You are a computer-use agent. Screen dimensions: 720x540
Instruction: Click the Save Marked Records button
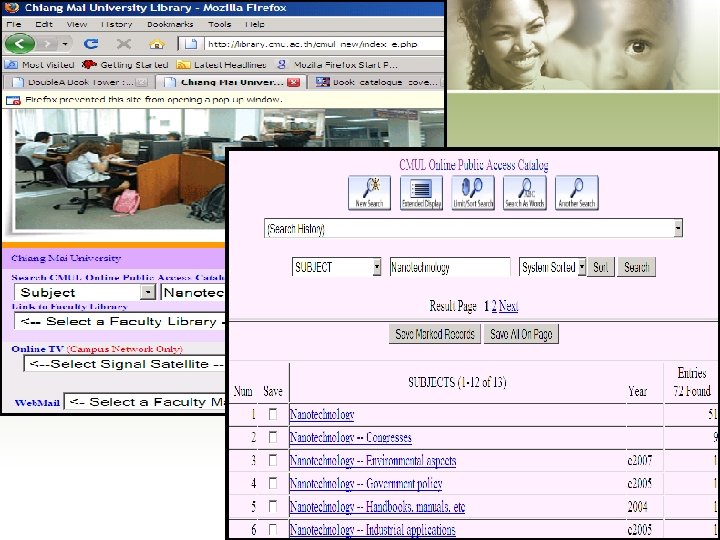click(435, 334)
